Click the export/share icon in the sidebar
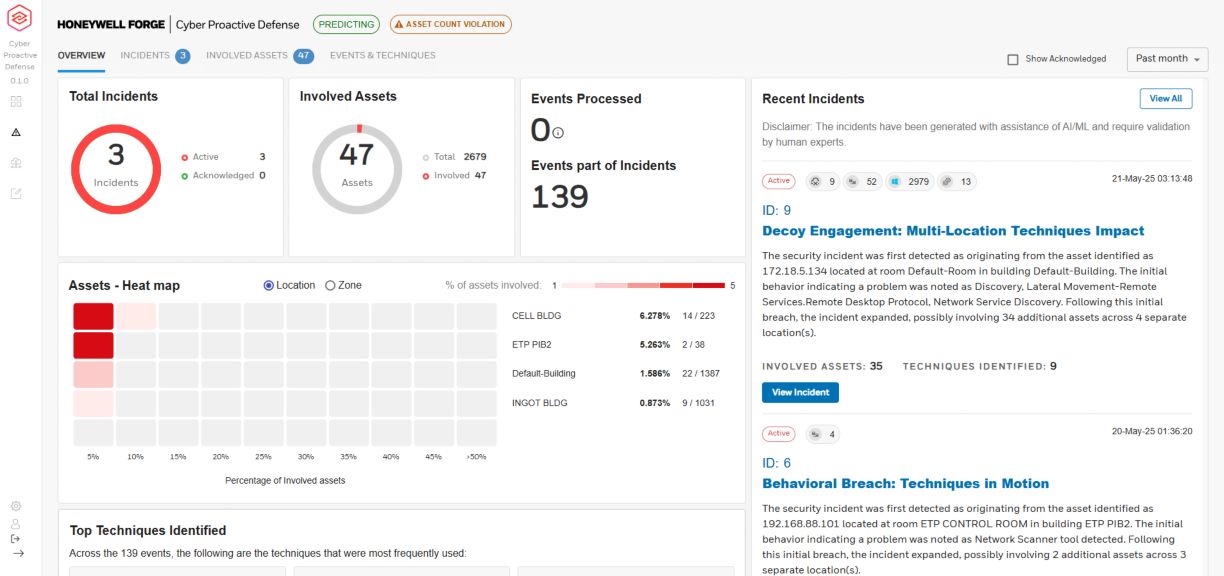 click(x=16, y=193)
